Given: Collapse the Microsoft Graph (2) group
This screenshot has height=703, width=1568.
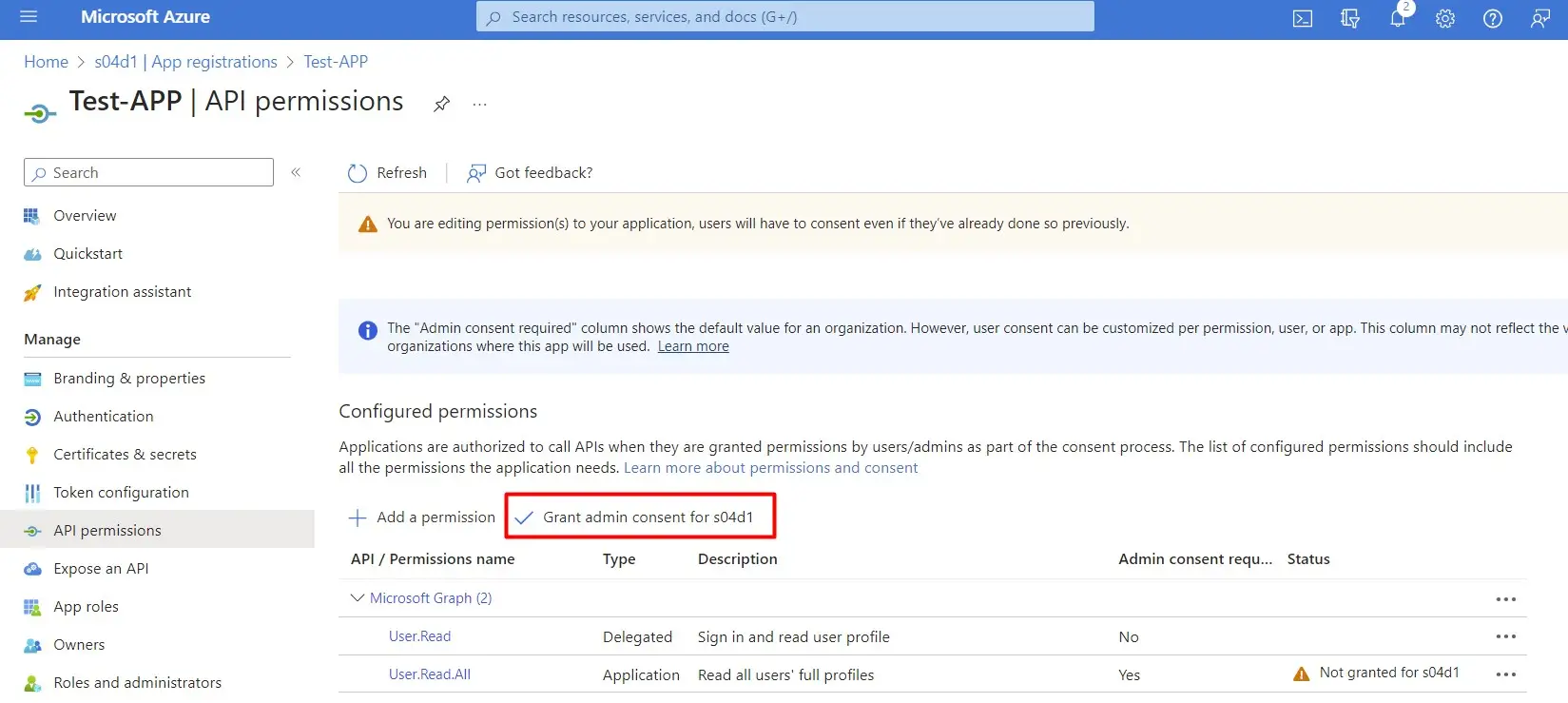Looking at the screenshot, I should click(358, 598).
